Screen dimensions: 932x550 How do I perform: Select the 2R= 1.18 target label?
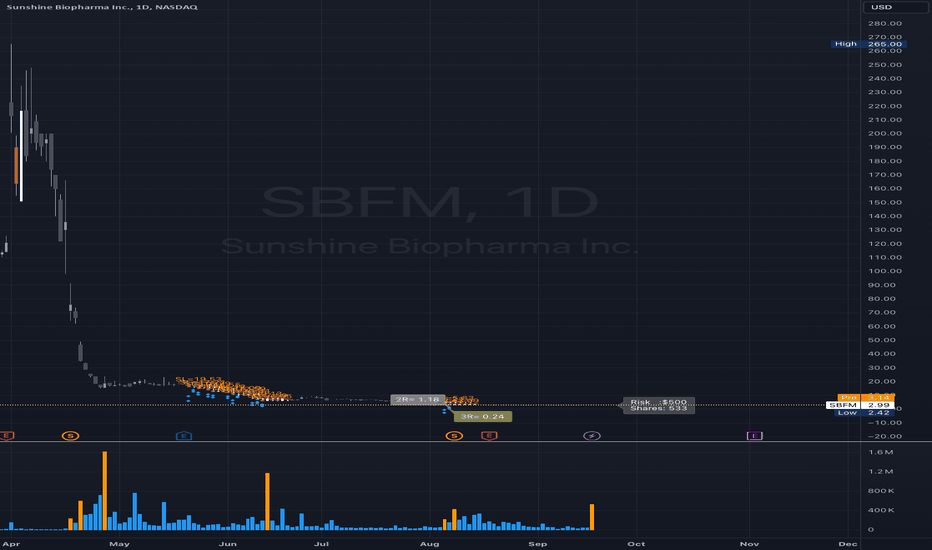[x=417, y=399]
